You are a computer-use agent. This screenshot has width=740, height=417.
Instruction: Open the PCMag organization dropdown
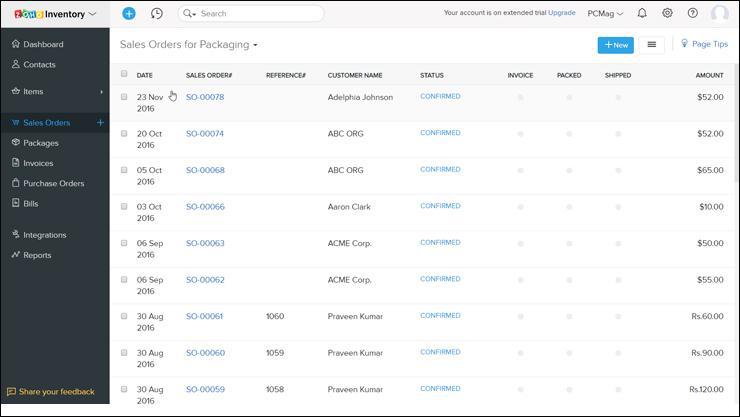pos(606,14)
